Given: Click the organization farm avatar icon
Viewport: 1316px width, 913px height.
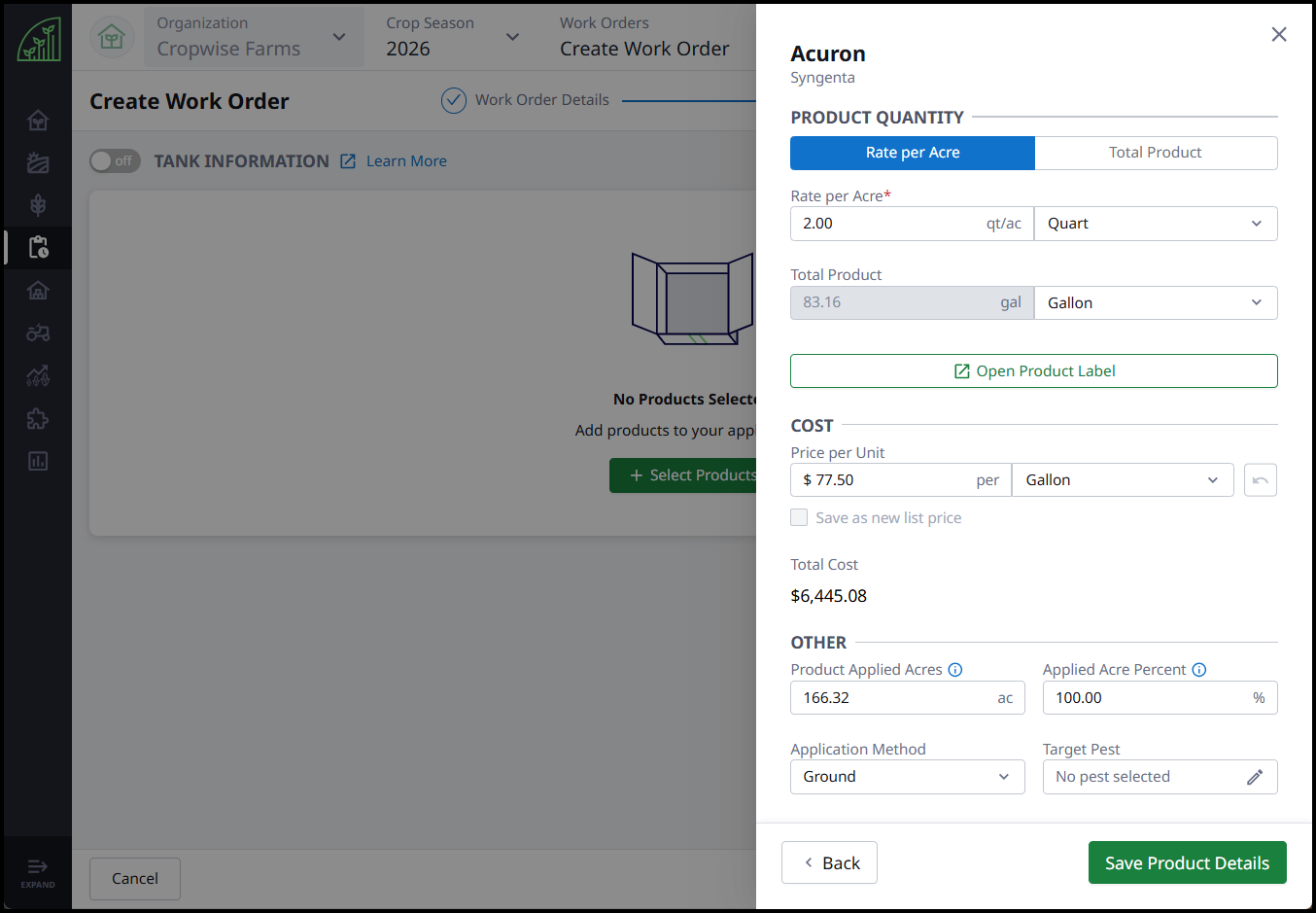Looking at the screenshot, I should [x=112, y=38].
